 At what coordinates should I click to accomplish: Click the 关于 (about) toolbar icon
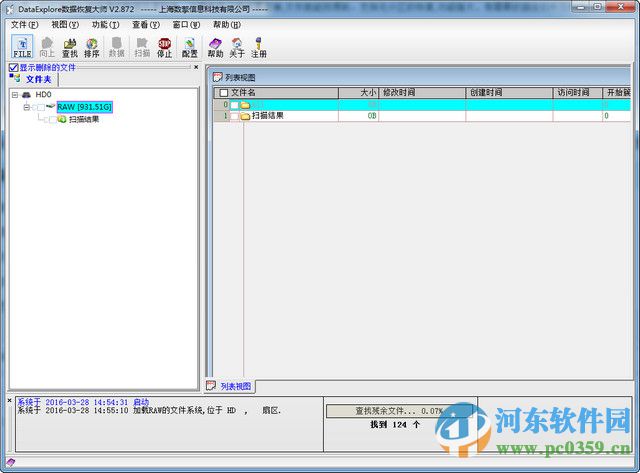pos(237,47)
